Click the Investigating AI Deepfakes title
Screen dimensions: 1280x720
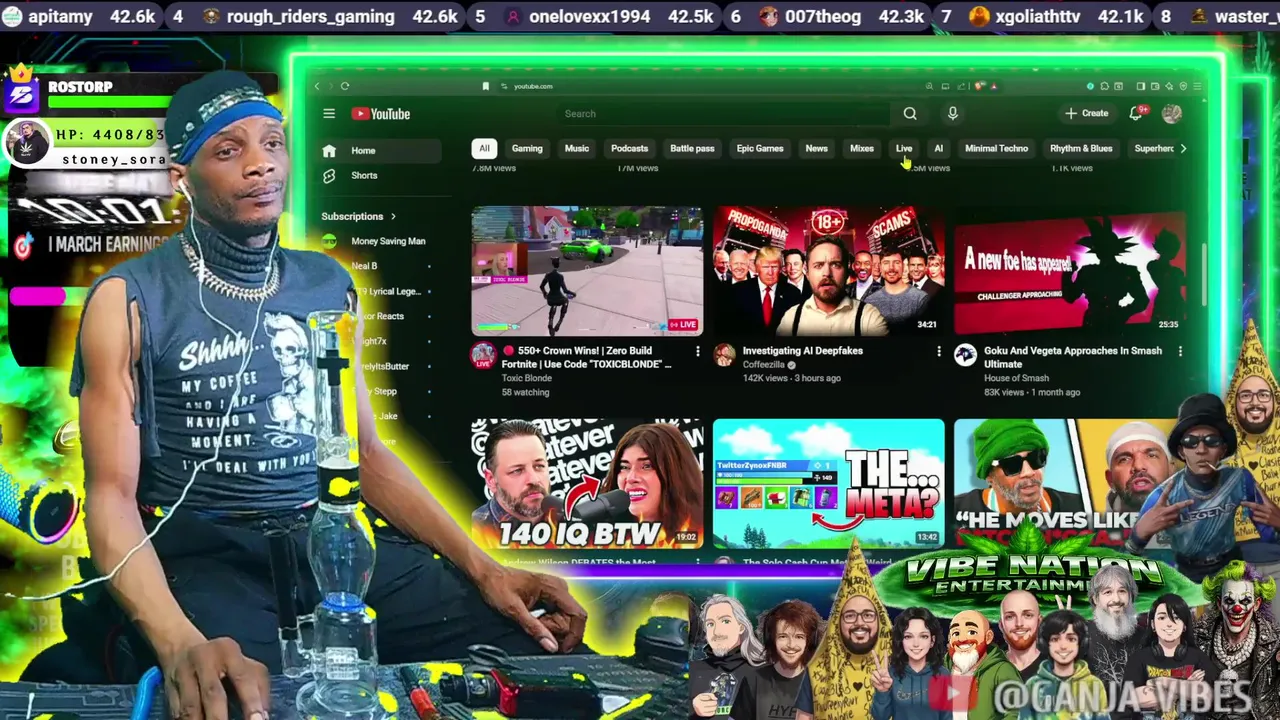point(803,351)
